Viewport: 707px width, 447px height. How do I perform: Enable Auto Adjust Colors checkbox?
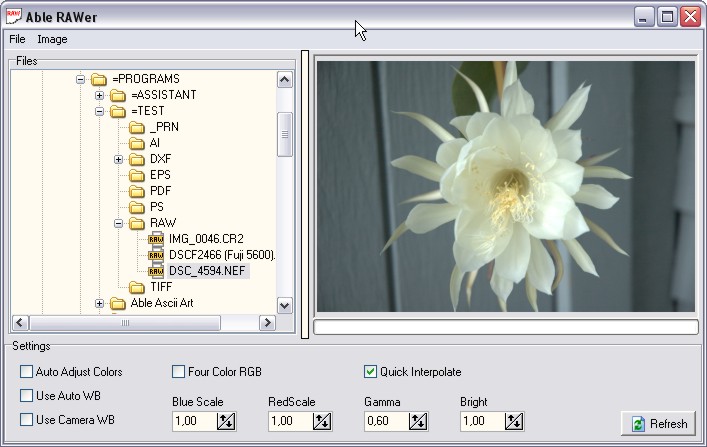pyautogui.click(x=26, y=372)
